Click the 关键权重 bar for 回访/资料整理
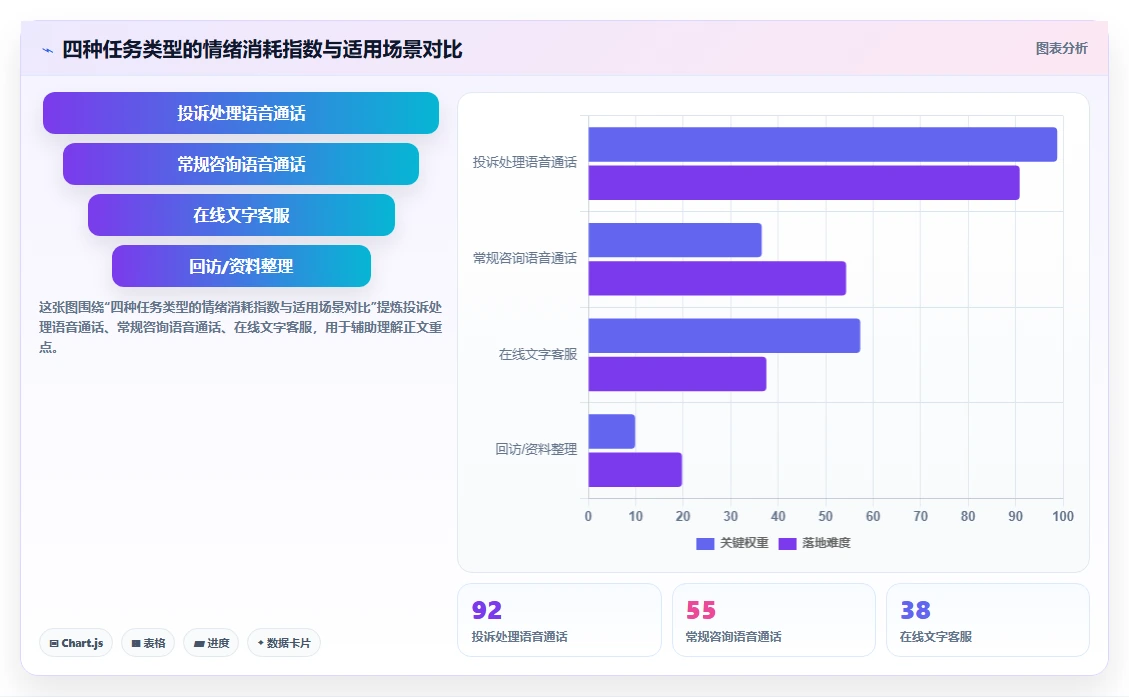 611,431
